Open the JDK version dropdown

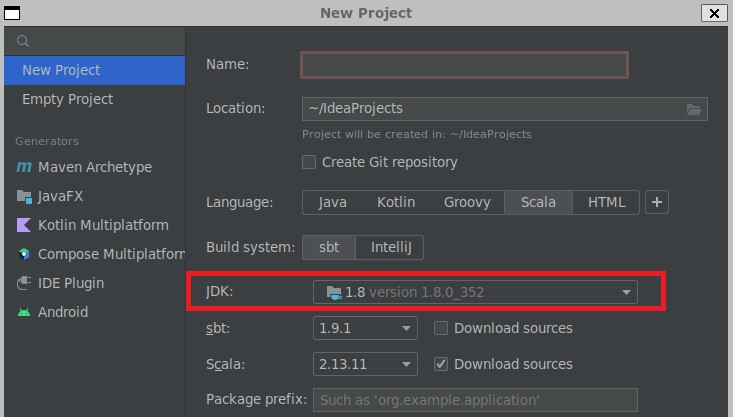coord(475,292)
